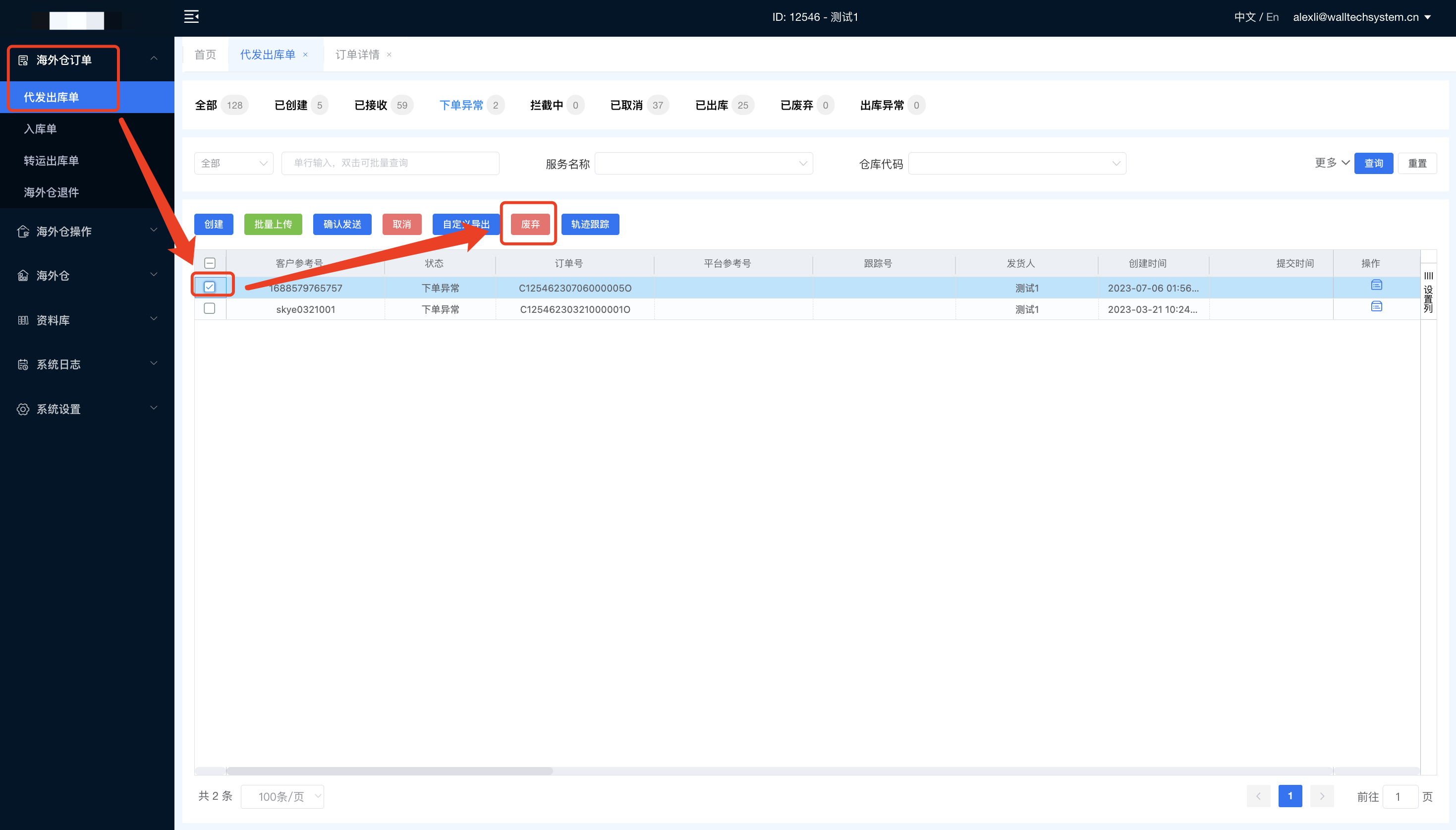The height and width of the screenshot is (830, 1456).
Task: Open details icon for order skye0321001
Action: click(1376, 307)
